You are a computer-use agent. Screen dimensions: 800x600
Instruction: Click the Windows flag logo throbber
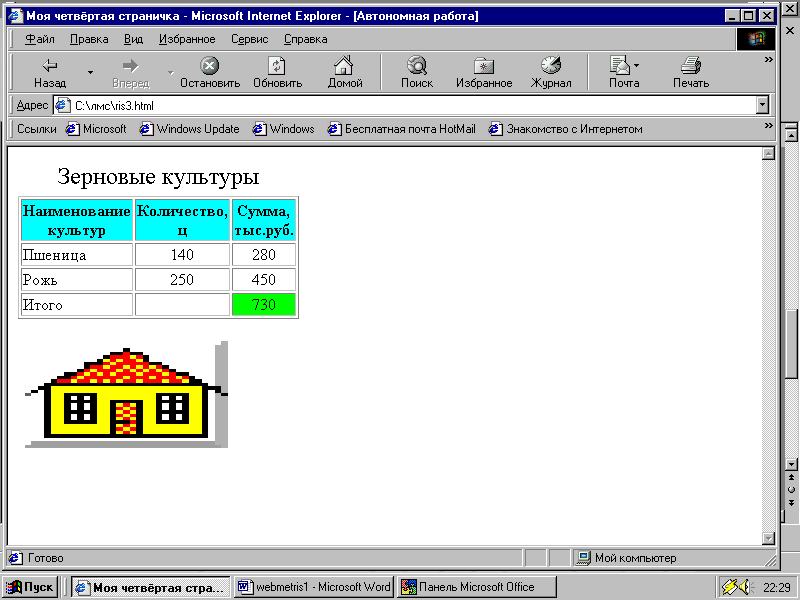coord(756,39)
